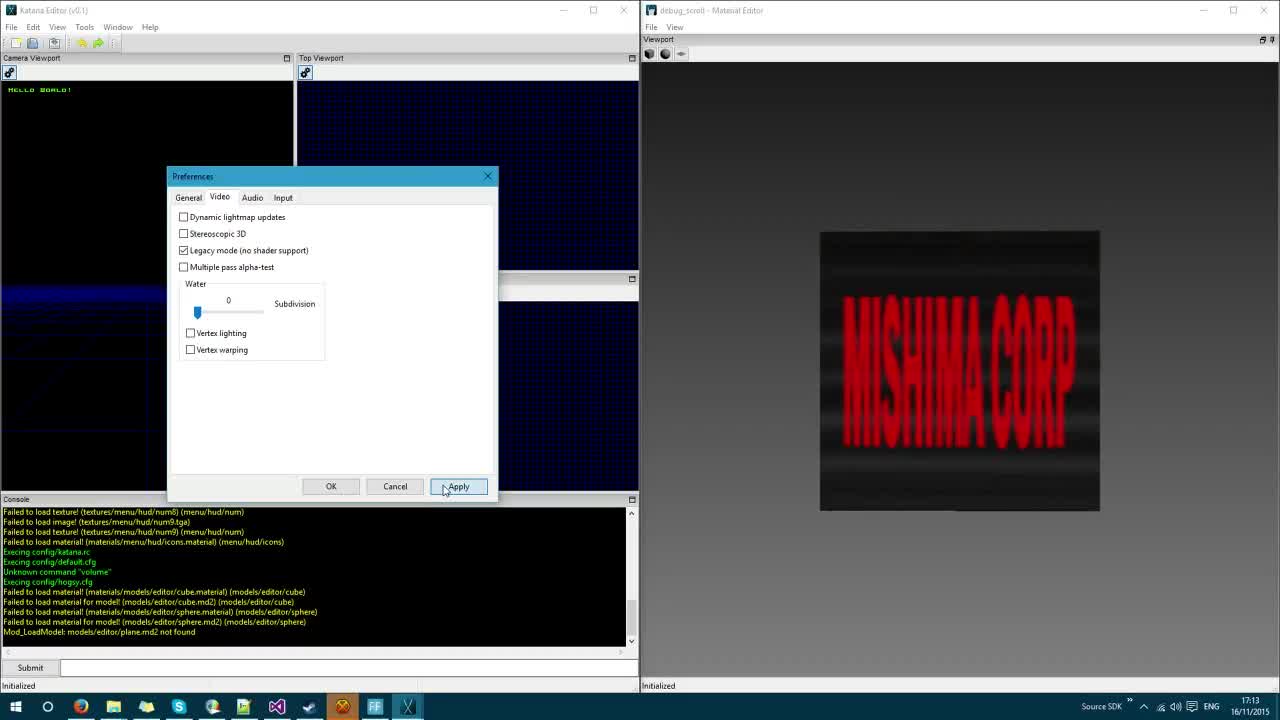The width and height of the screenshot is (1280, 720).
Task: Click OK in the Preferences dialog
Action: coord(331,487)
